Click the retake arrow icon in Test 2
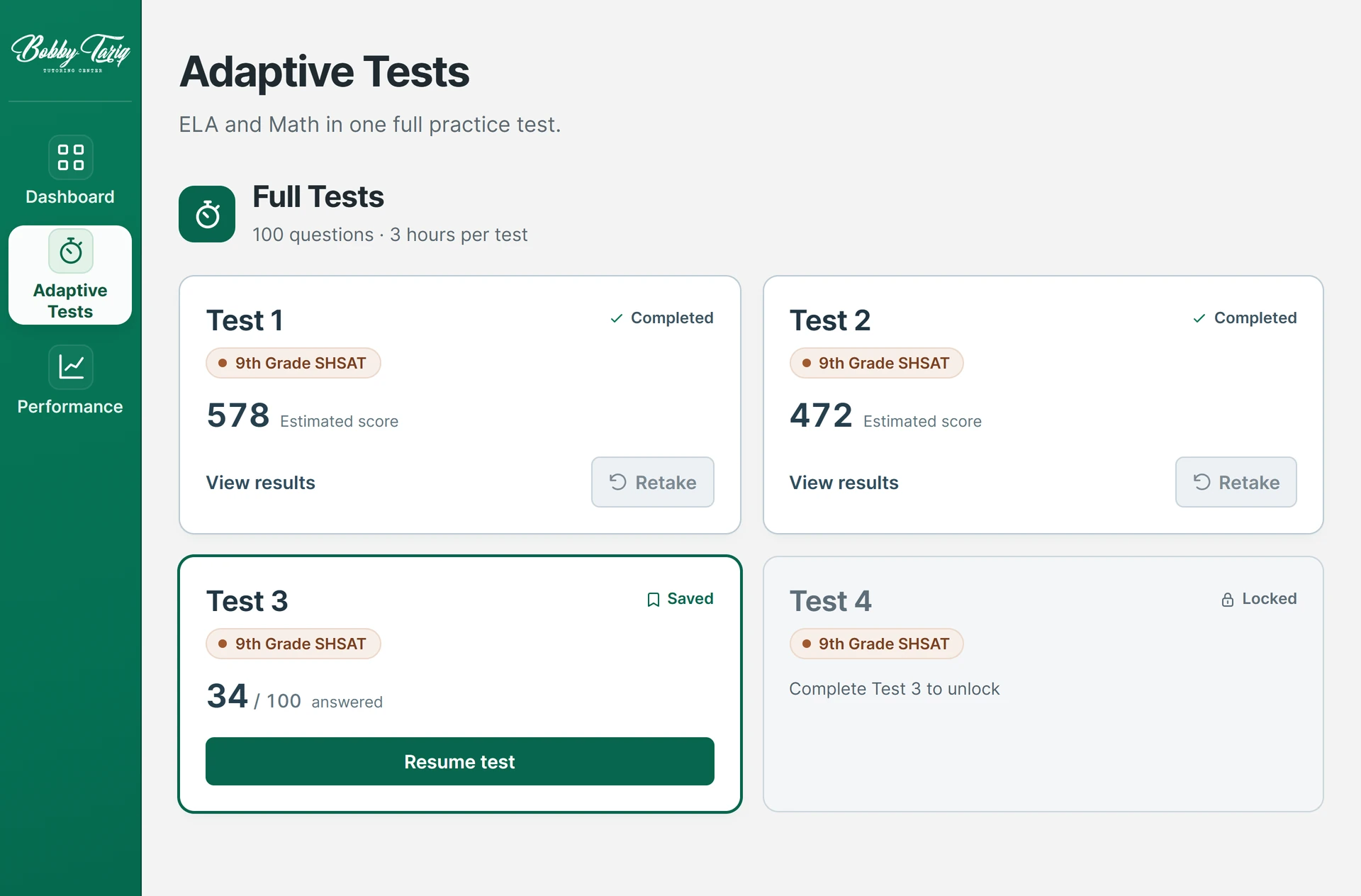 point(1202,482)
